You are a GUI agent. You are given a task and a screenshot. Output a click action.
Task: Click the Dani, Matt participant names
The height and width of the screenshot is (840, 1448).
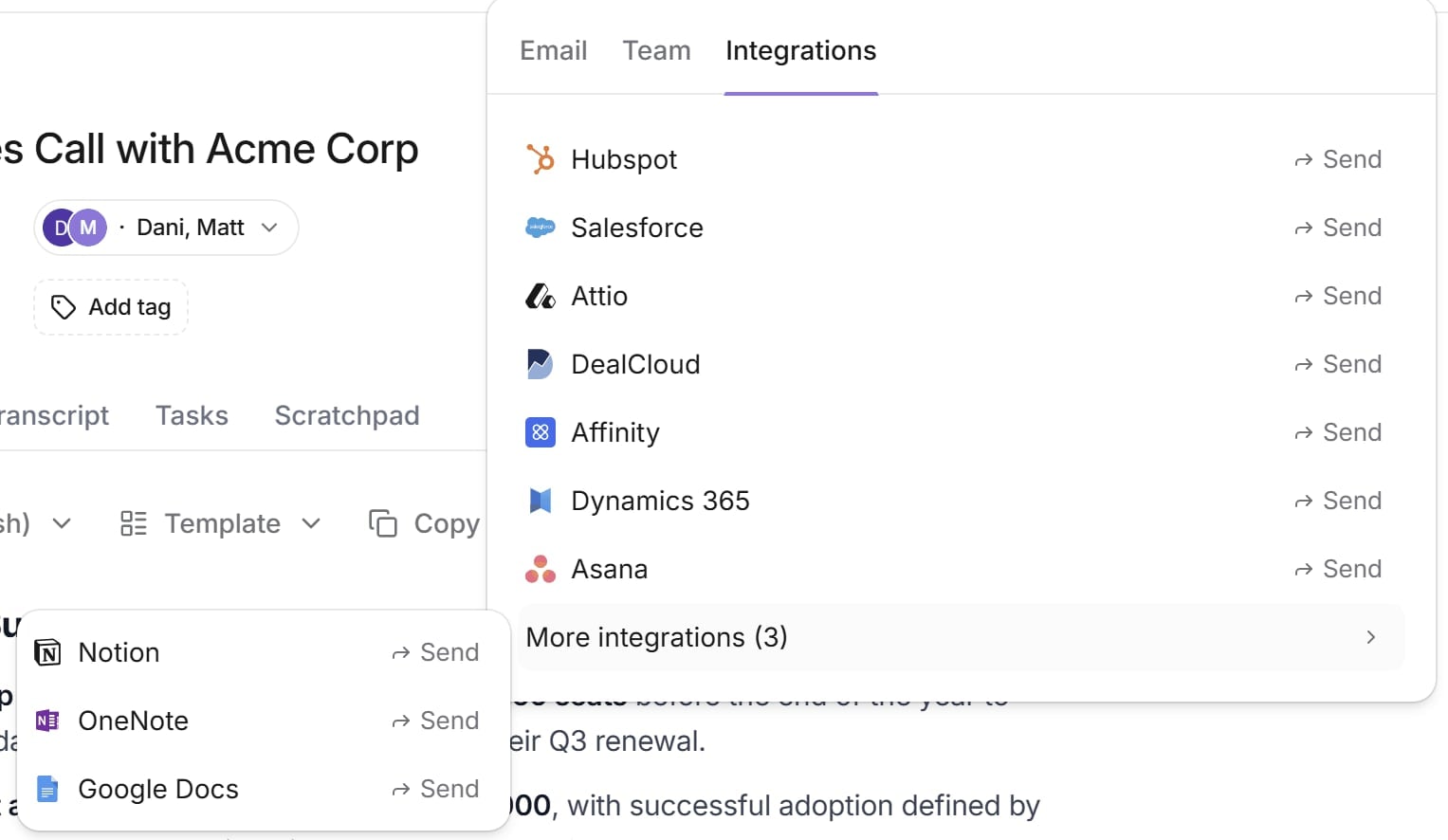[x=191, y=228]
